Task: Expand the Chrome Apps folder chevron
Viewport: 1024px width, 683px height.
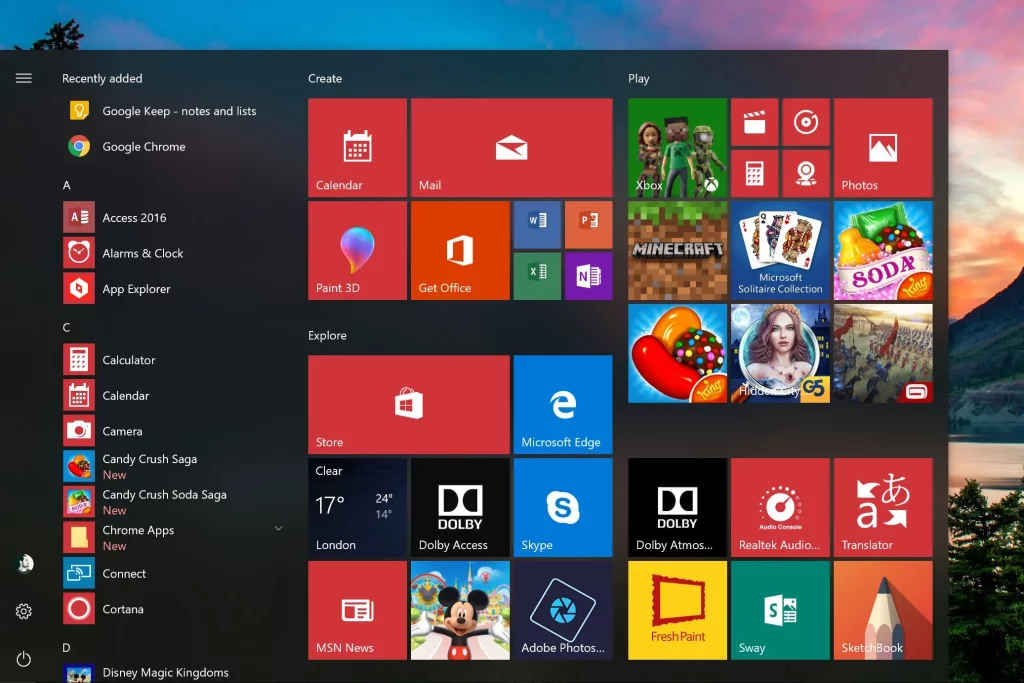Action: [278, 530]
